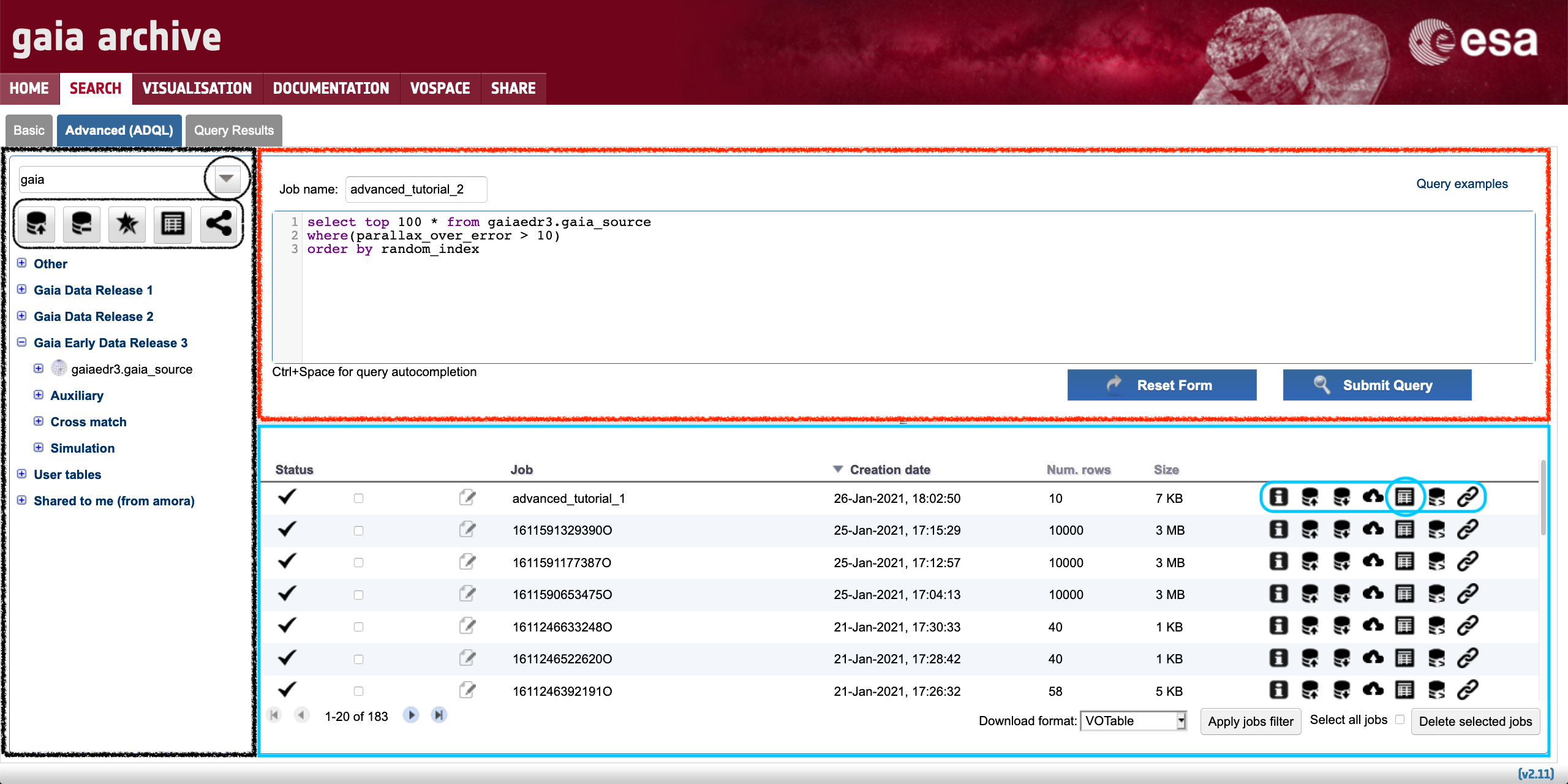The height and width of the screenshot is (784, 1568).
Task: Go to the HOME menu
Action: (x=29, y=88)
